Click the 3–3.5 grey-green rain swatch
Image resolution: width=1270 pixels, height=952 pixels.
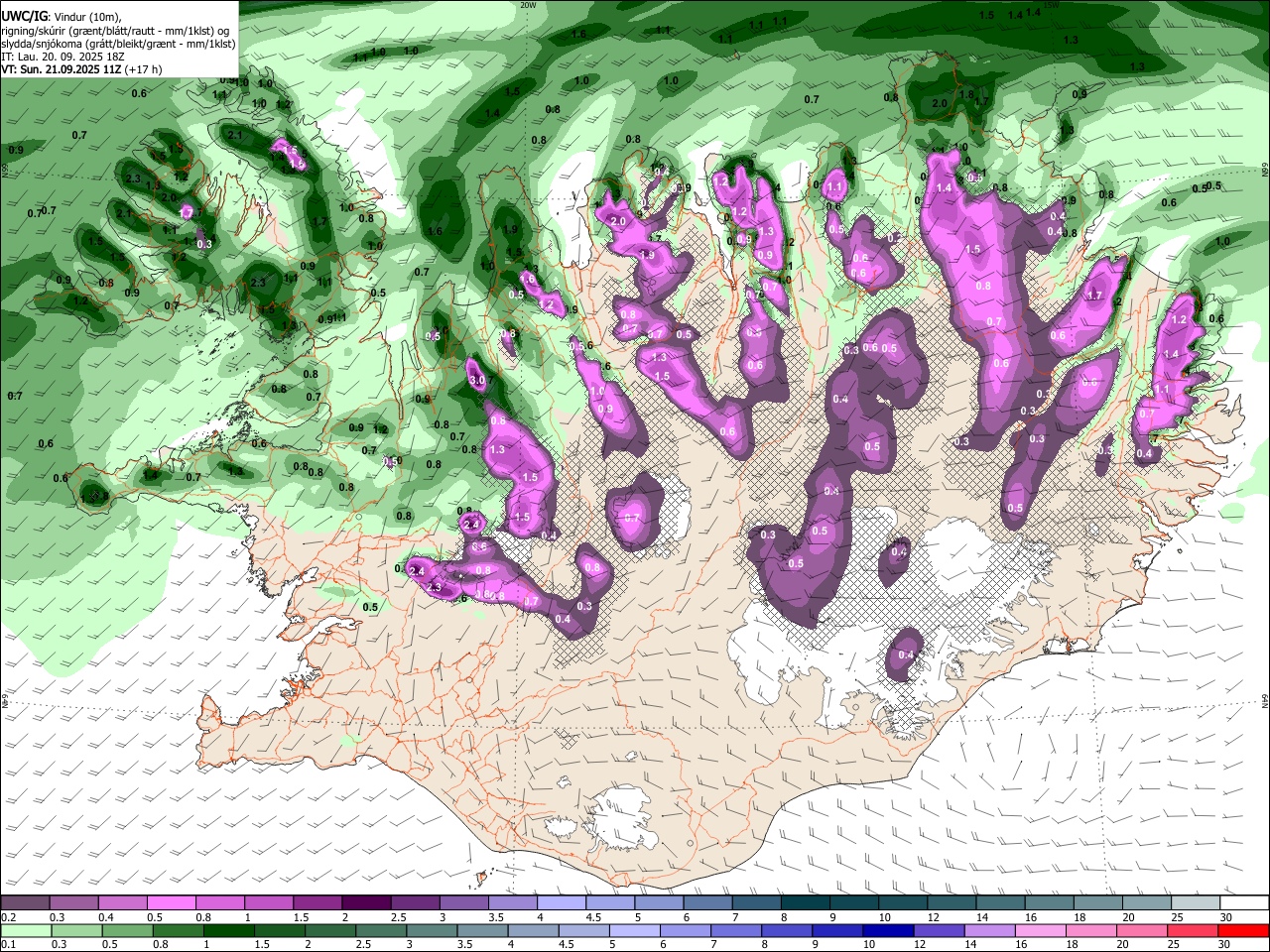pos(432,930)
